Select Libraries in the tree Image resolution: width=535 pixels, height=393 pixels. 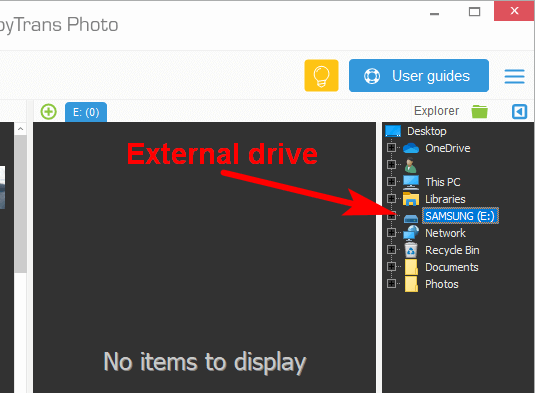click(445, 199)
